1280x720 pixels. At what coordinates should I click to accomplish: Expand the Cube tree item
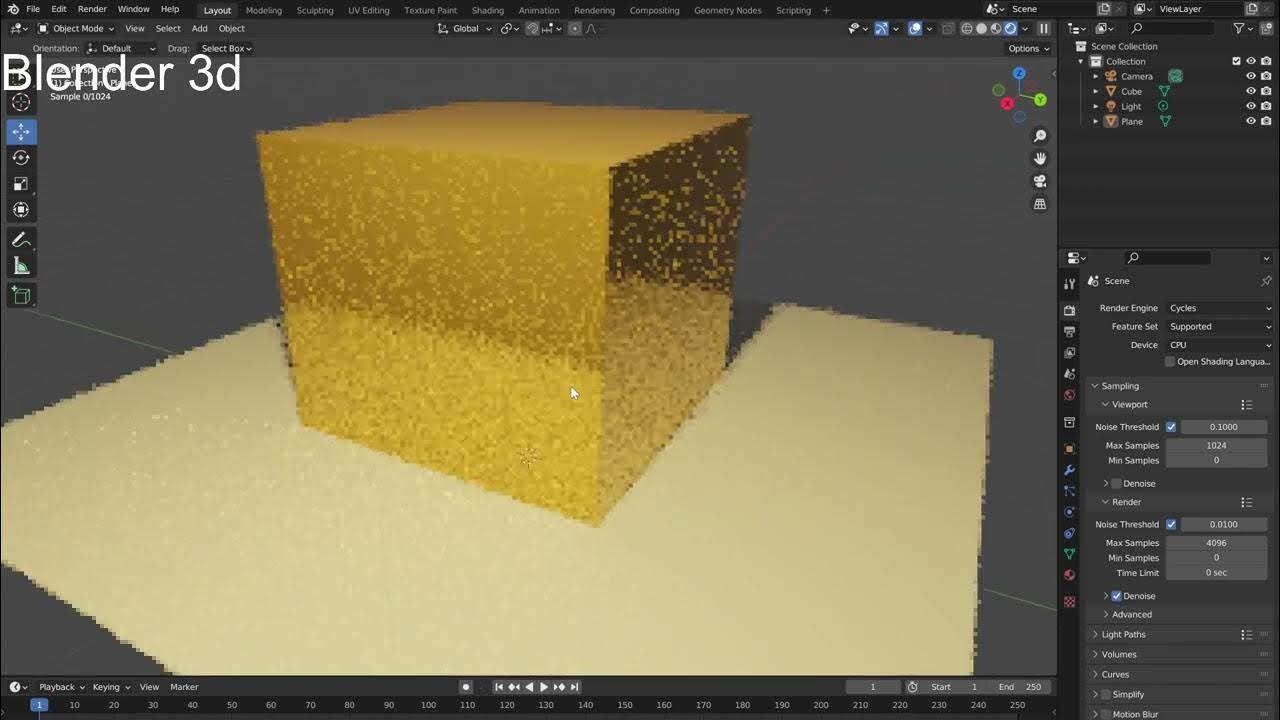(1095, 91)
